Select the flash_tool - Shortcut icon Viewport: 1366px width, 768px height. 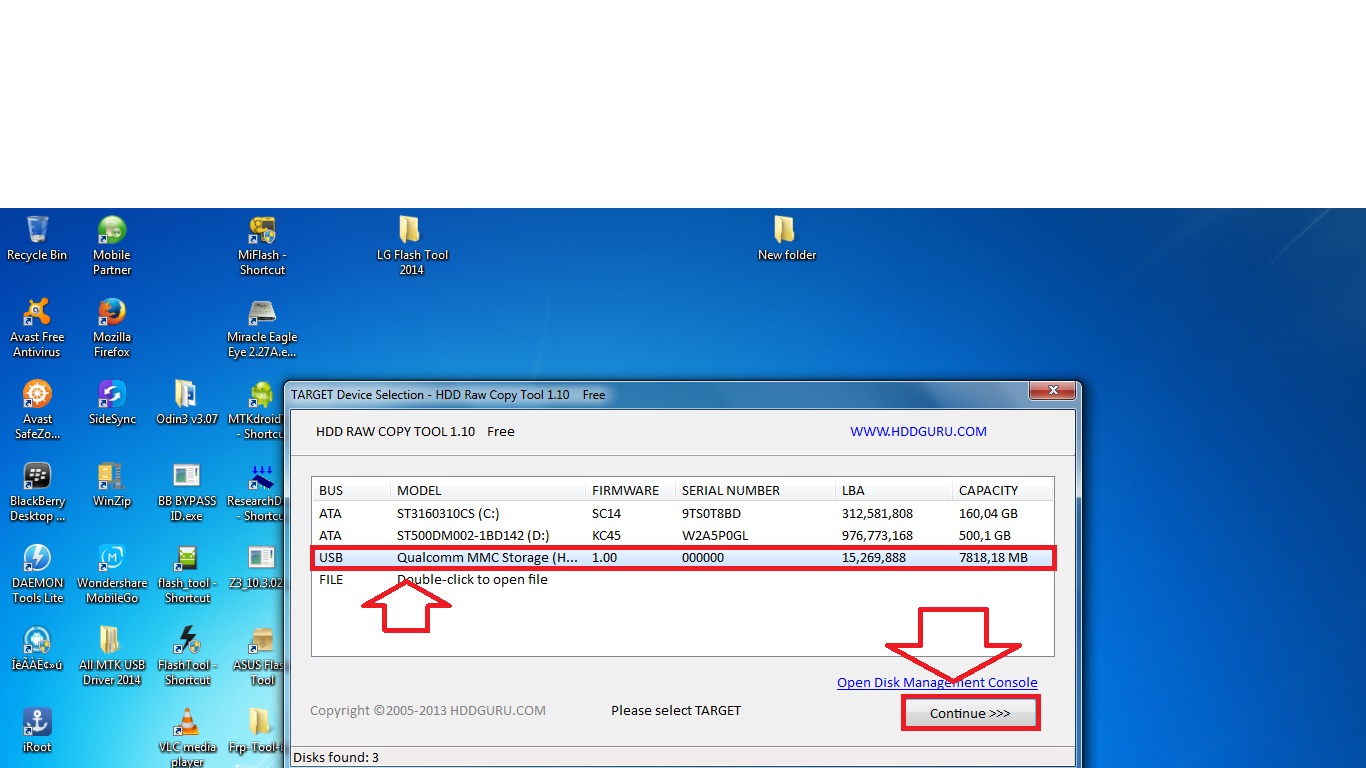(x=187, y=574)
